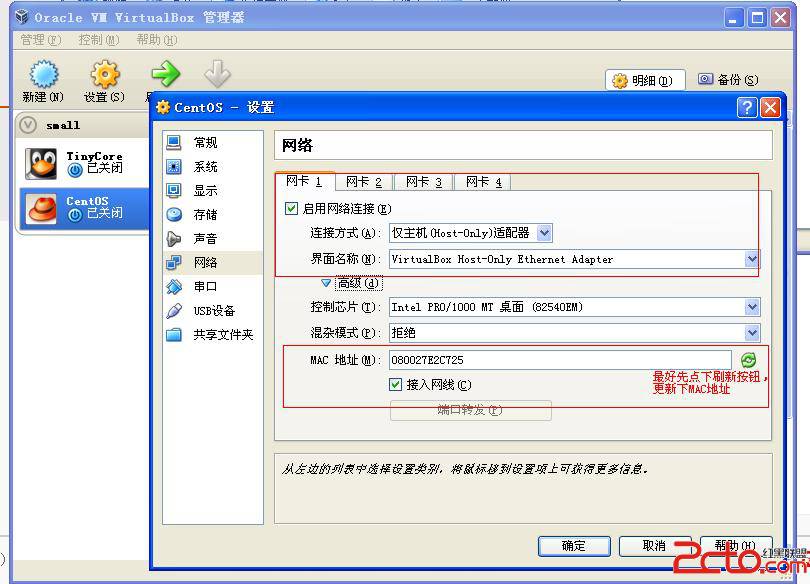Uncheck the 接入网线 option
Viewport: 810px width, 584px height.
point(397,385)
